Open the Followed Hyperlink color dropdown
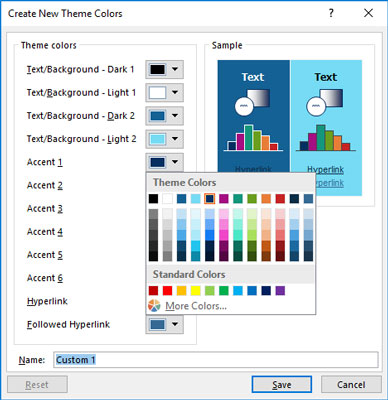Image resolution: width=388 pixels, height=400 pixels. coord(165,324)
